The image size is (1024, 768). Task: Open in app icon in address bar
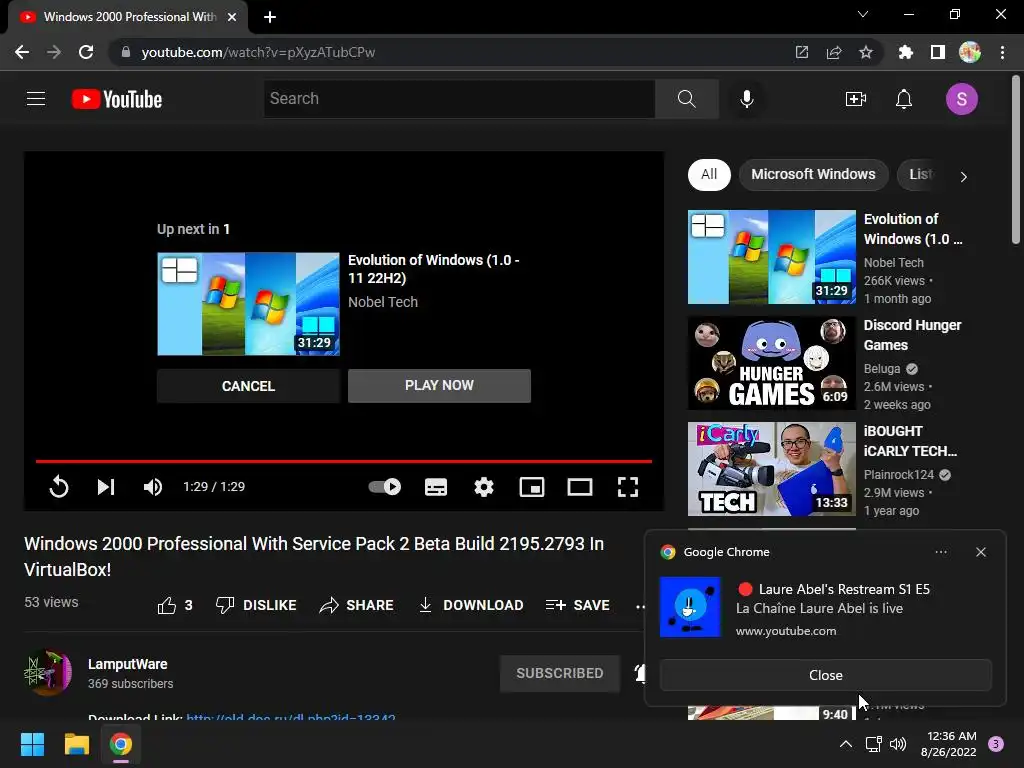pos(801,52)
